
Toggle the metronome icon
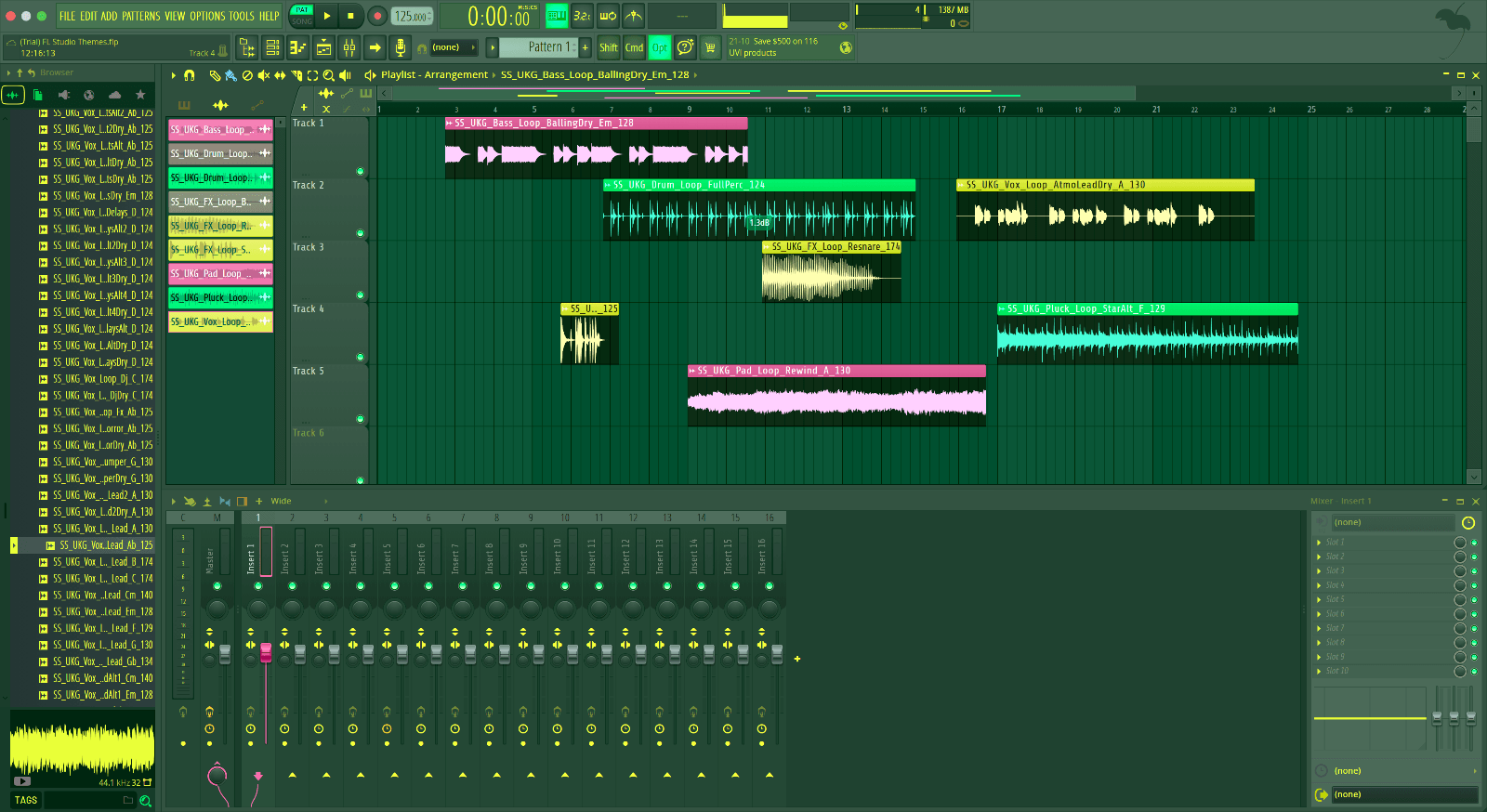click(x=633, y=16)
